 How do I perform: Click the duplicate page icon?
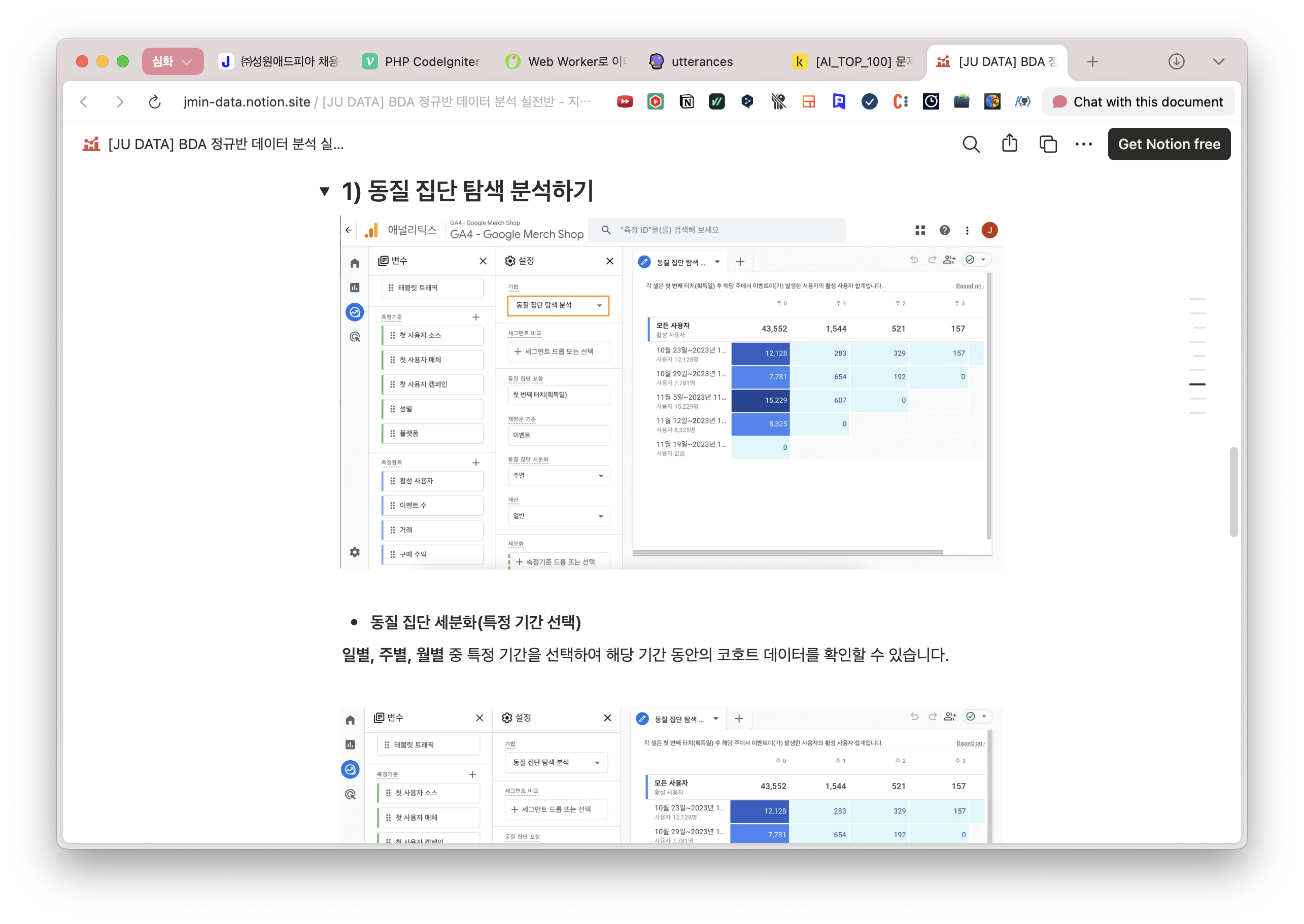pyautogui.click(x=1048, y=145)
